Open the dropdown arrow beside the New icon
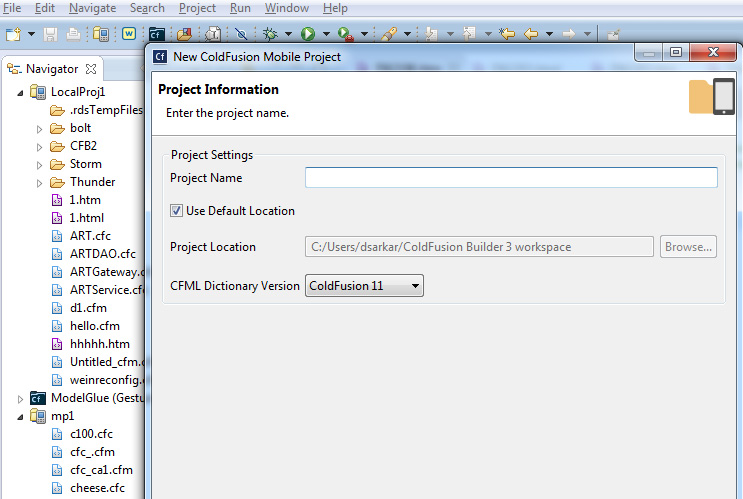This screenshot has height=499, width=743. point(31,34)
